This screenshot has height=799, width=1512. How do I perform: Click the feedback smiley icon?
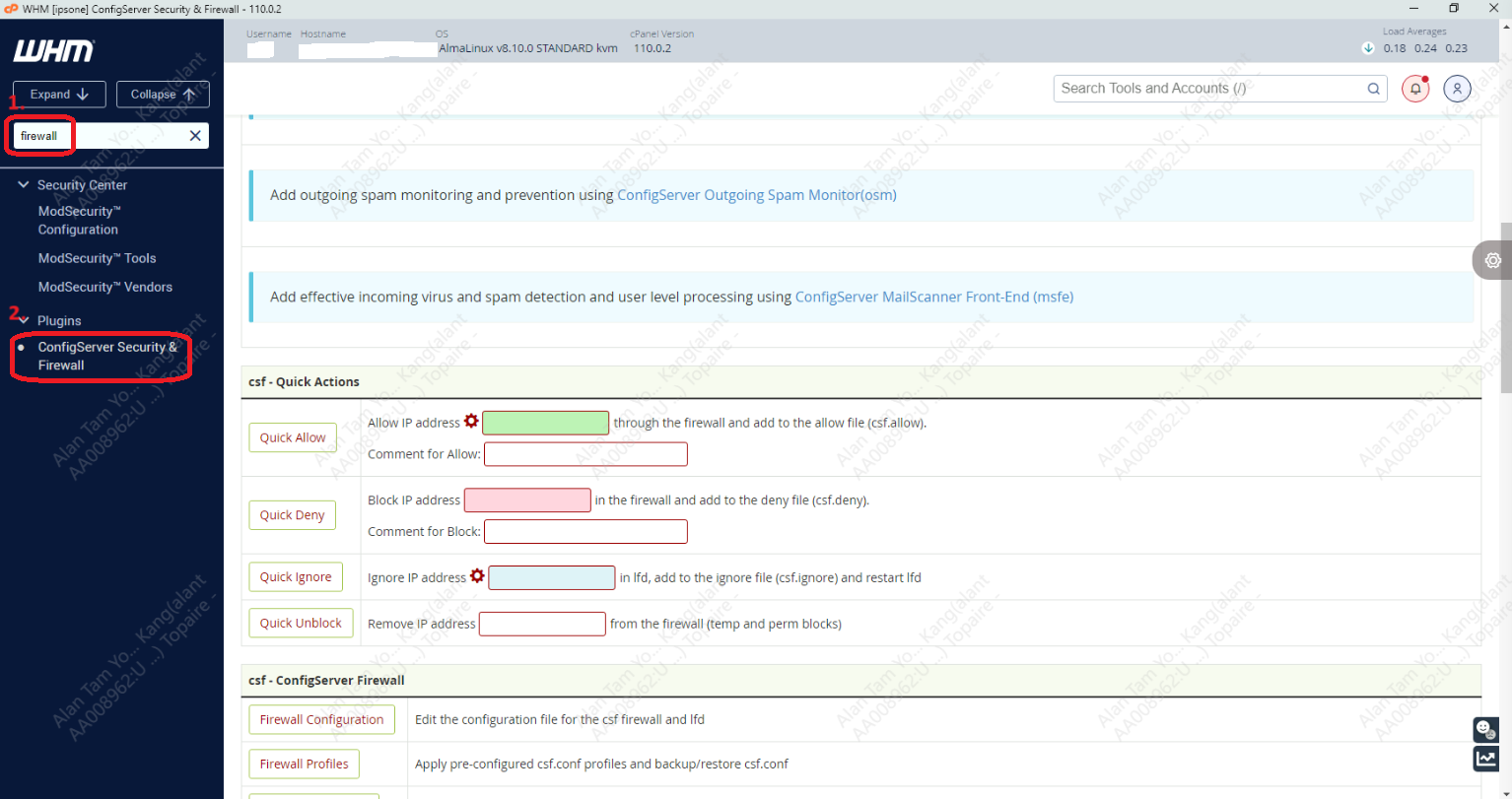coord(1484,729)
